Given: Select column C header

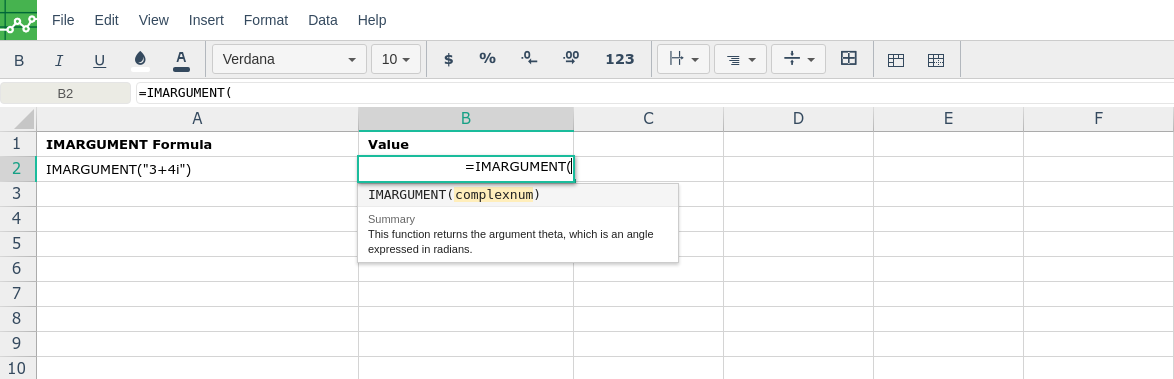Looking at the screenshot, I should 648,118.
